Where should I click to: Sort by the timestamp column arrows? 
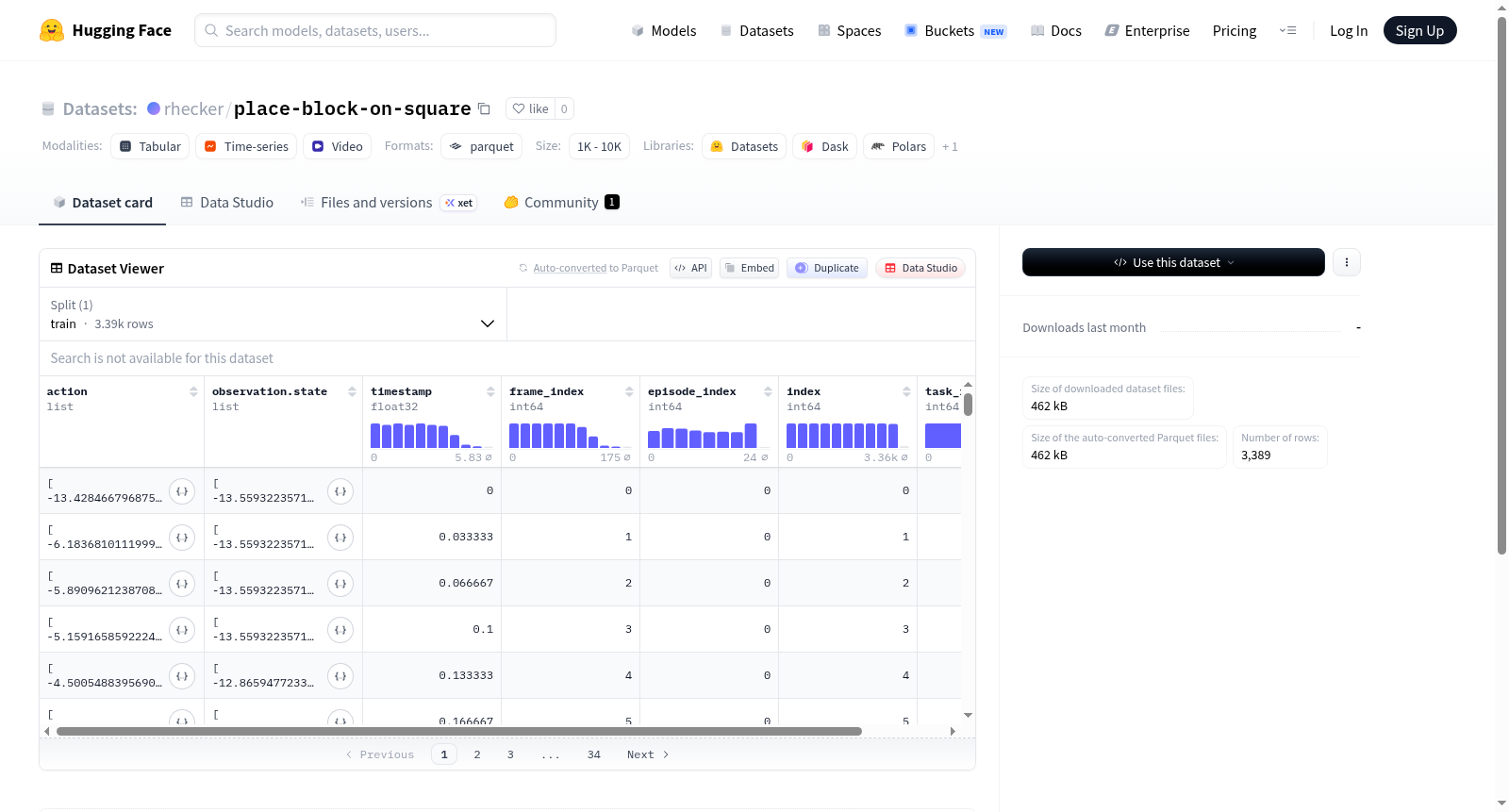[490, 391]
